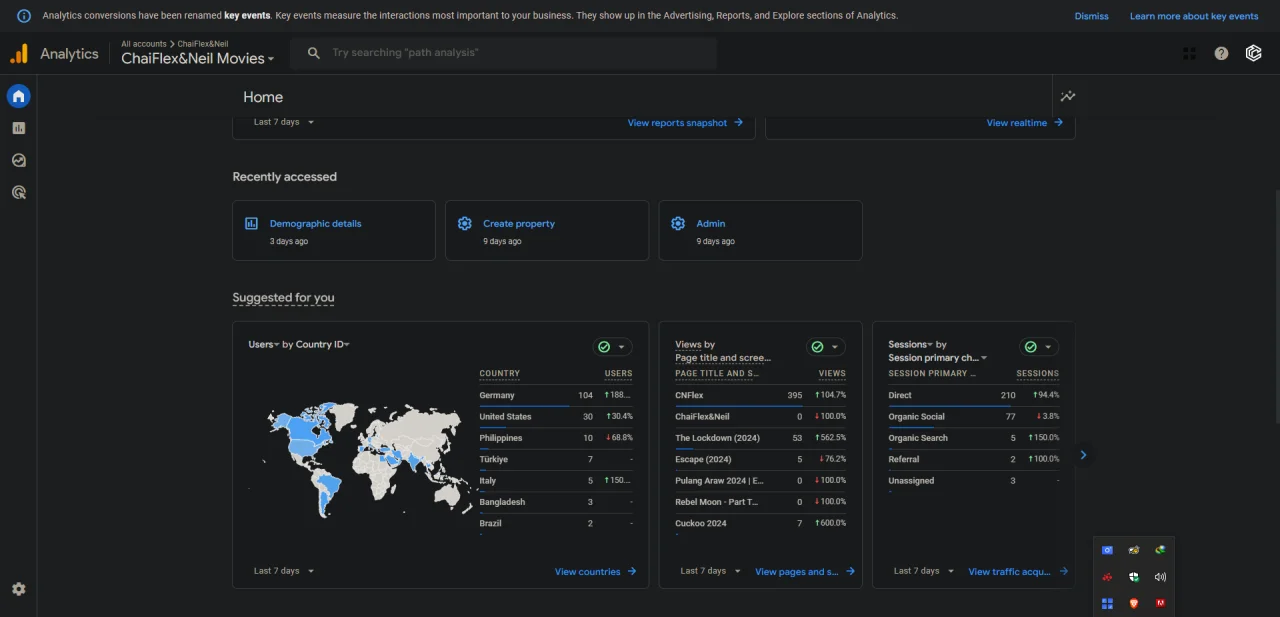Screen dimensions: 1280x617
Task: Open the Insights sparkline icon beside Home
Action: (x=1068, y=97)
